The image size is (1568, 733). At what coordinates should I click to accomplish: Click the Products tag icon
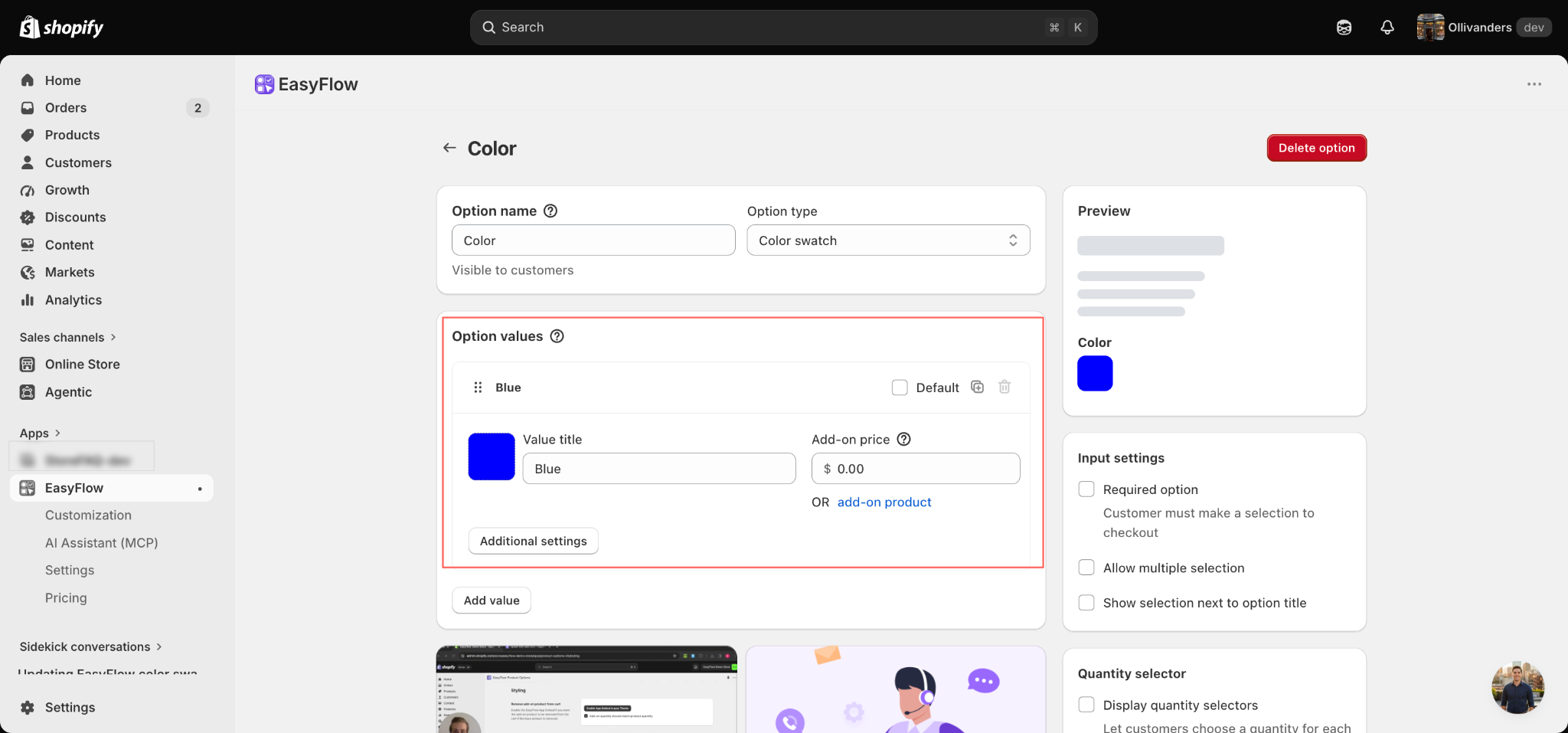[28, 135]
